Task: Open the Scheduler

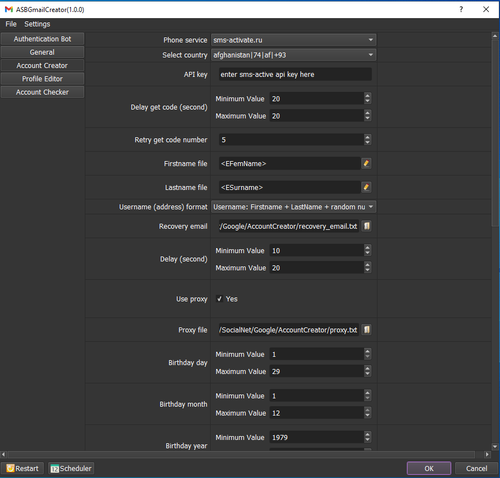Action: 71,468
